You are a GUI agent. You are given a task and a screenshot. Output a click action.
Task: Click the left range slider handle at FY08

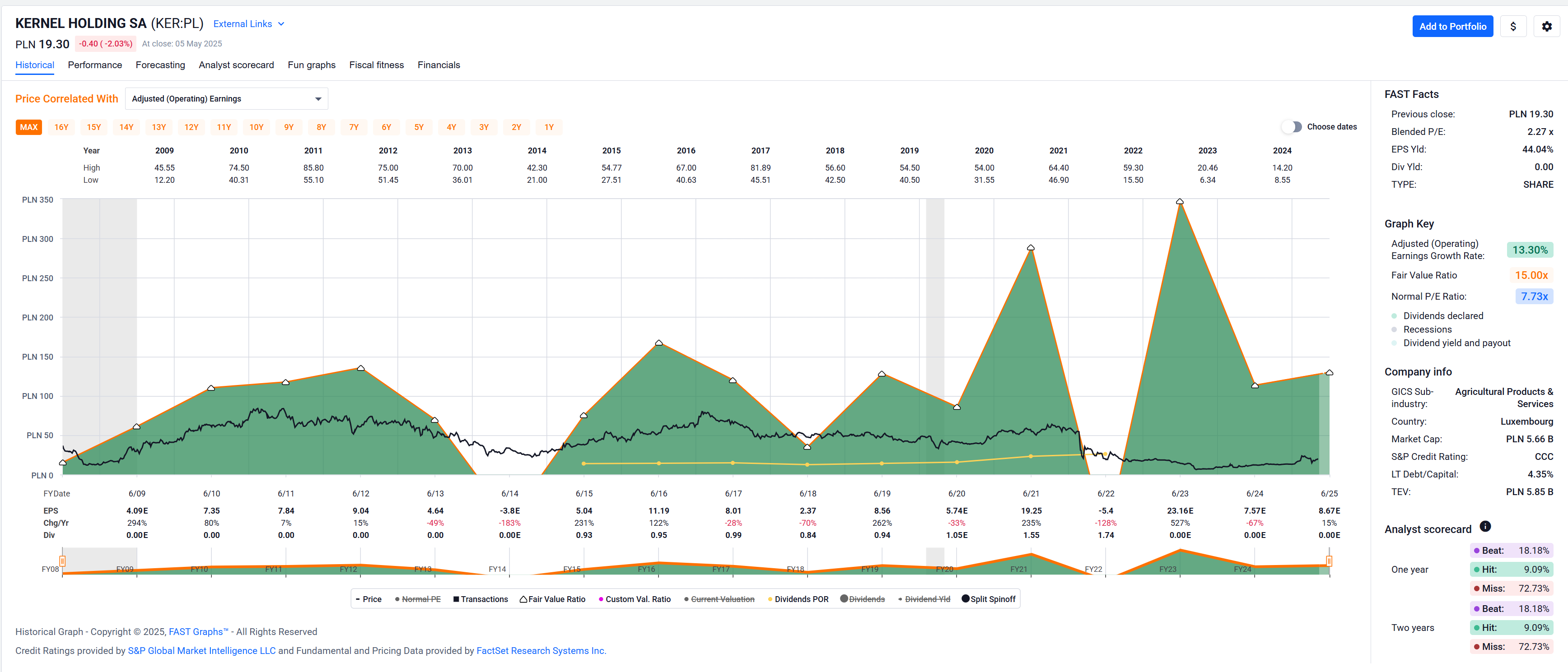62,561
